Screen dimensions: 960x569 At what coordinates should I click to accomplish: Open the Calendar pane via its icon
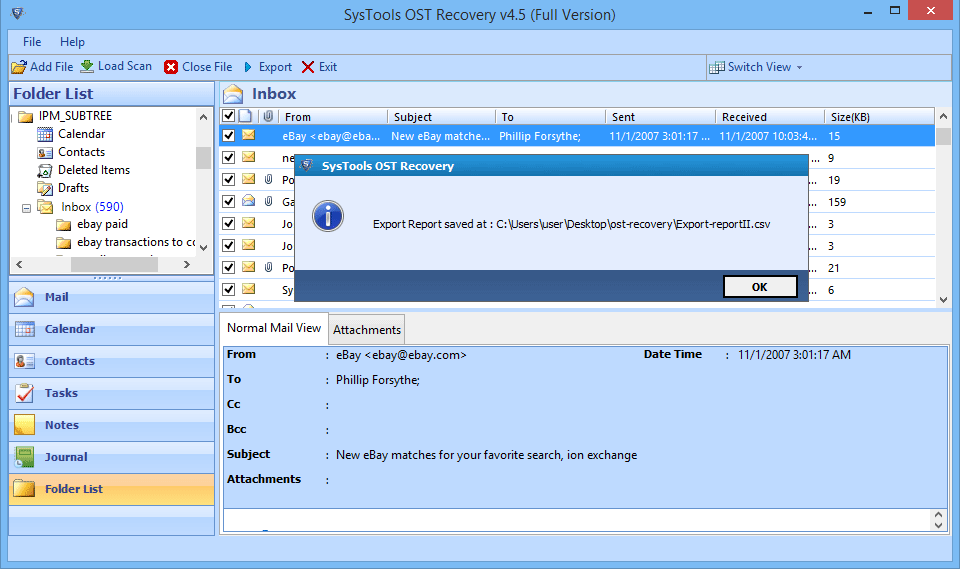(24, 329)
